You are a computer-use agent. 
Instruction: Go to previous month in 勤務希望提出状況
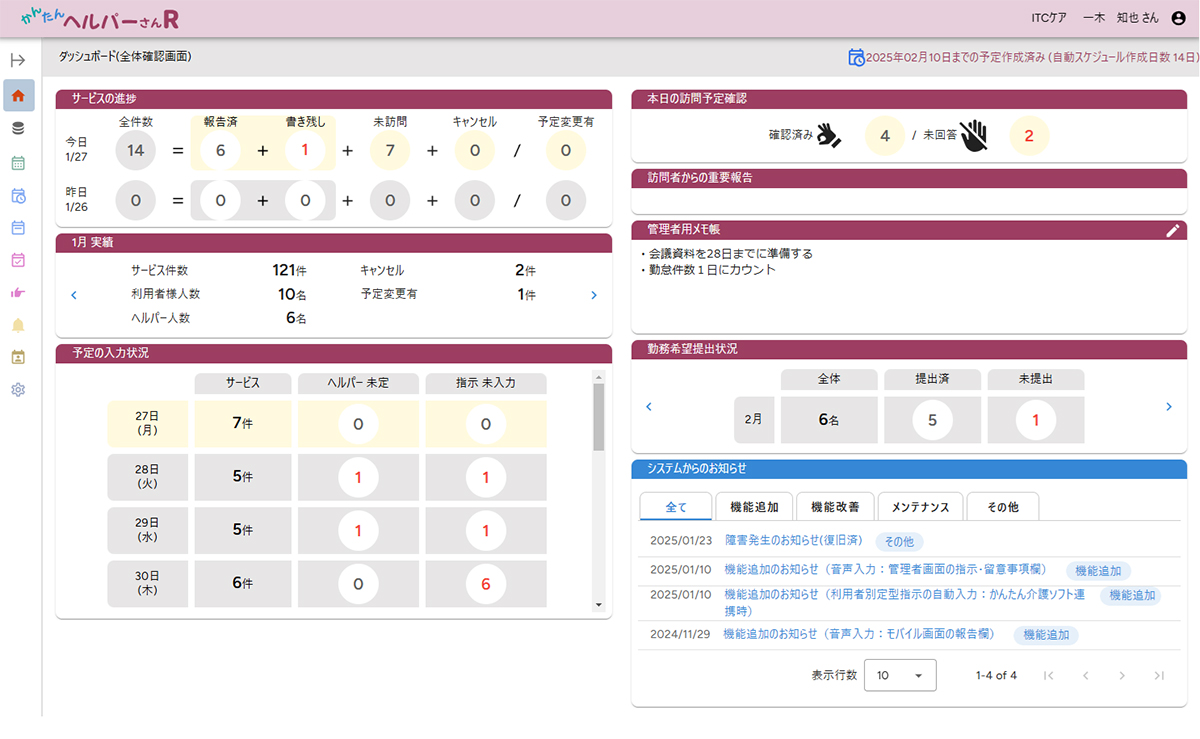(649, 406)
